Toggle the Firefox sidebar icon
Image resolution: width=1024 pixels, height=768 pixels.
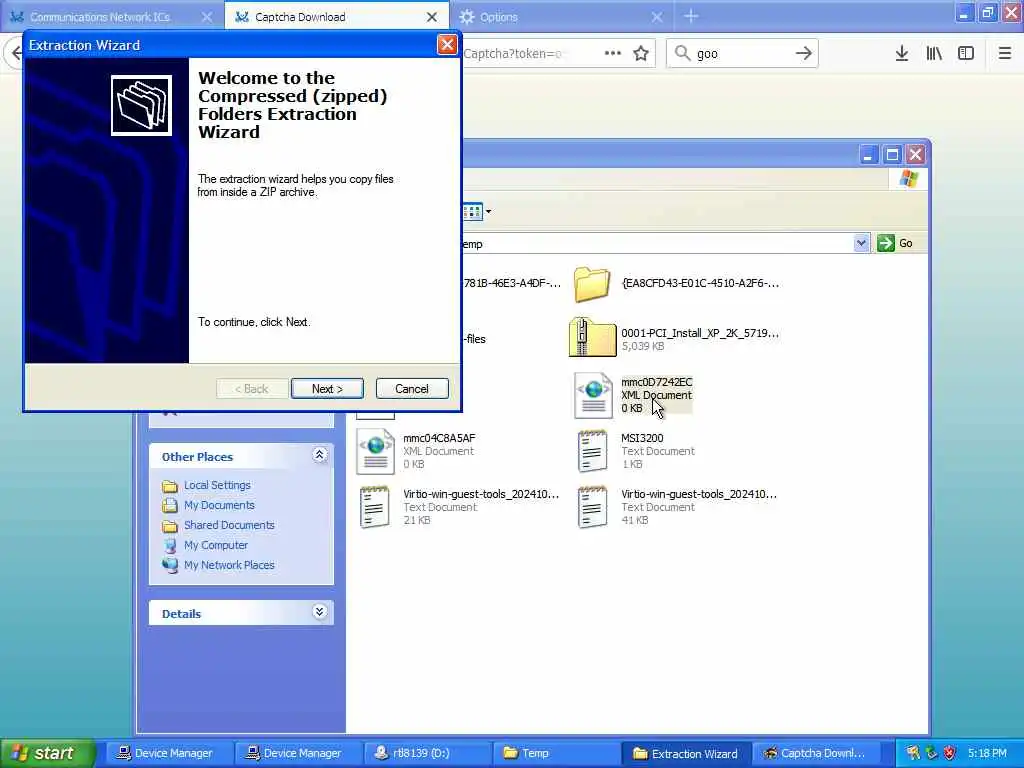(x=966, y=53)
